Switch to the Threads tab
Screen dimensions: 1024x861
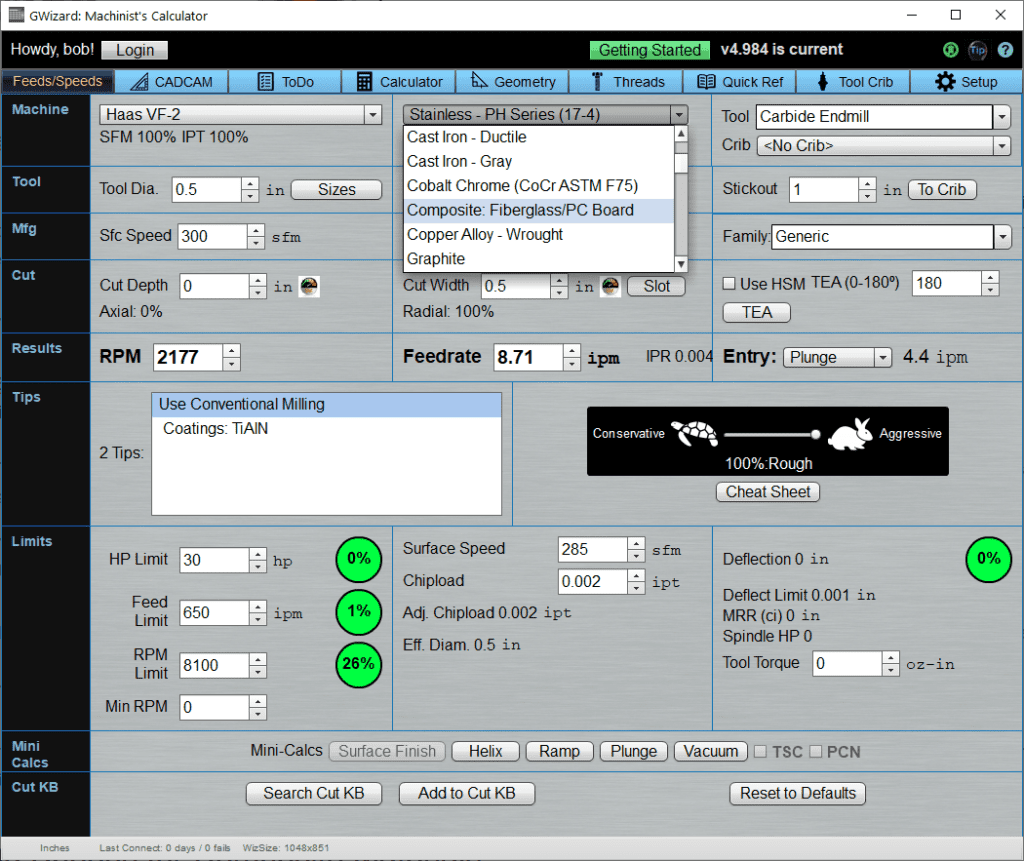click(626, 81)
